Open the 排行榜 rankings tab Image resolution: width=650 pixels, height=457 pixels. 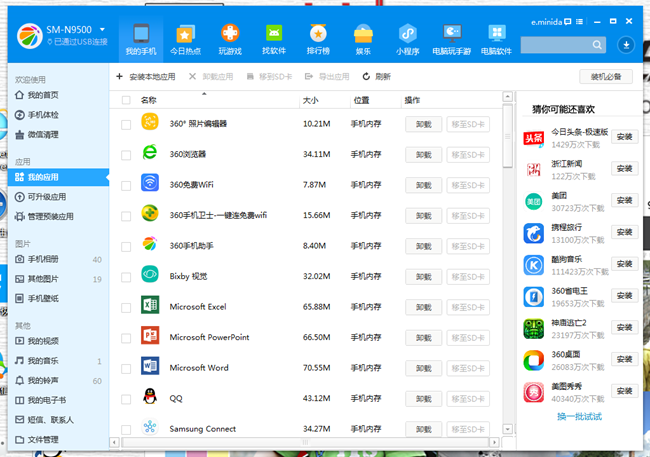(318, 40)
